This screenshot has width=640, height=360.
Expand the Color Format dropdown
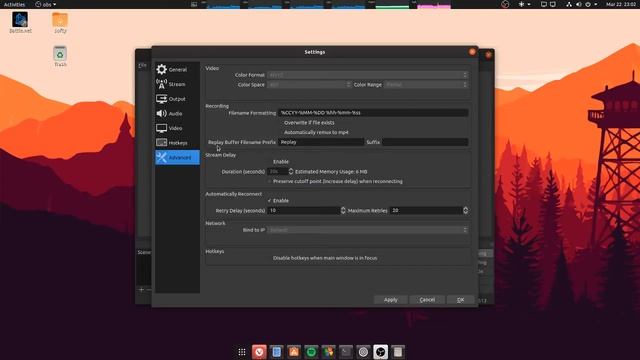367,75
